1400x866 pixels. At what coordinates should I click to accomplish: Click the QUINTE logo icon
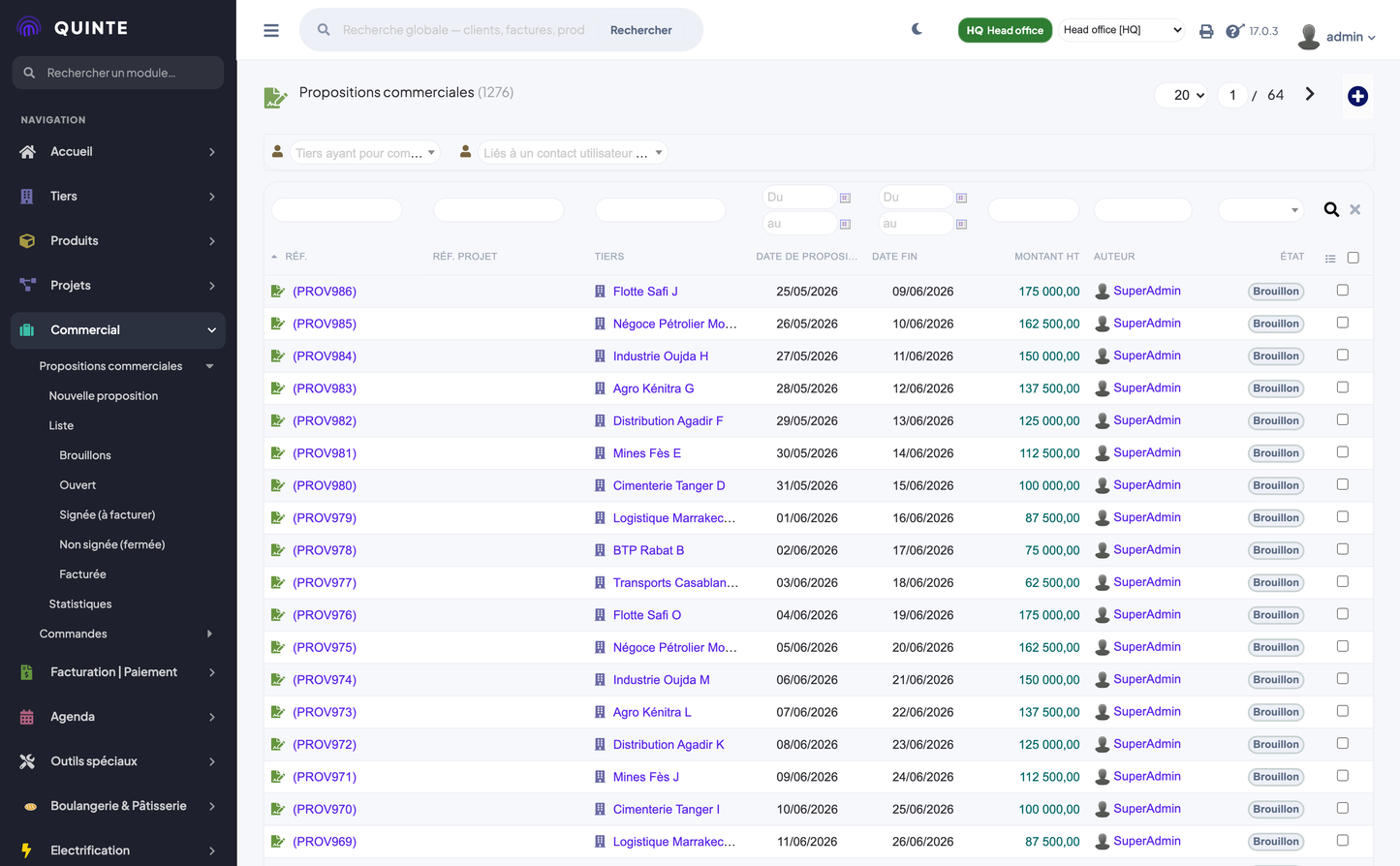(29, 27)
